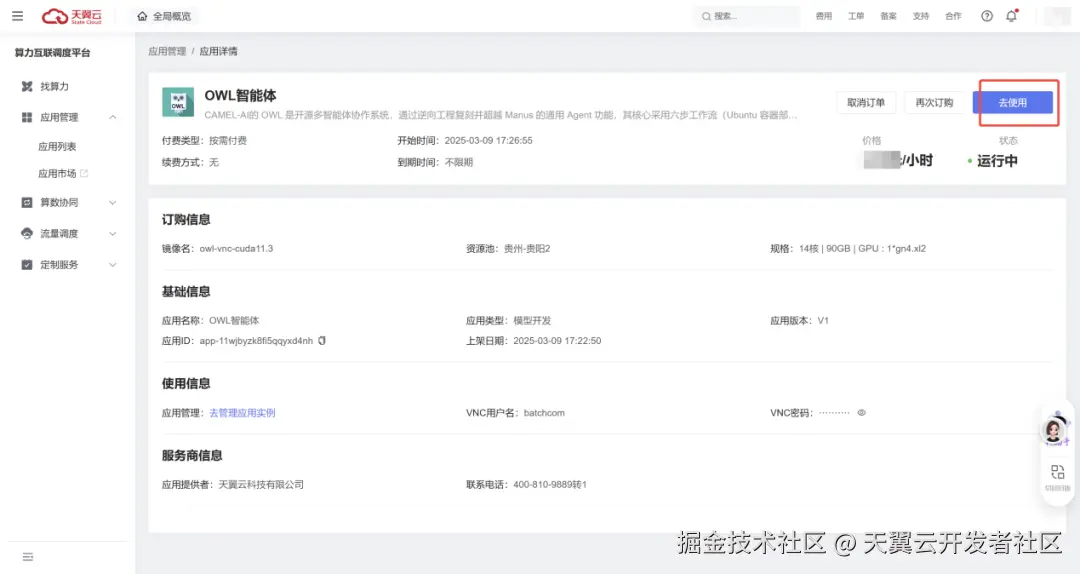This screenshot has width=1080, height=574.
Task: Open the user avatar at top right
Action: click(x=1057, y=16)
